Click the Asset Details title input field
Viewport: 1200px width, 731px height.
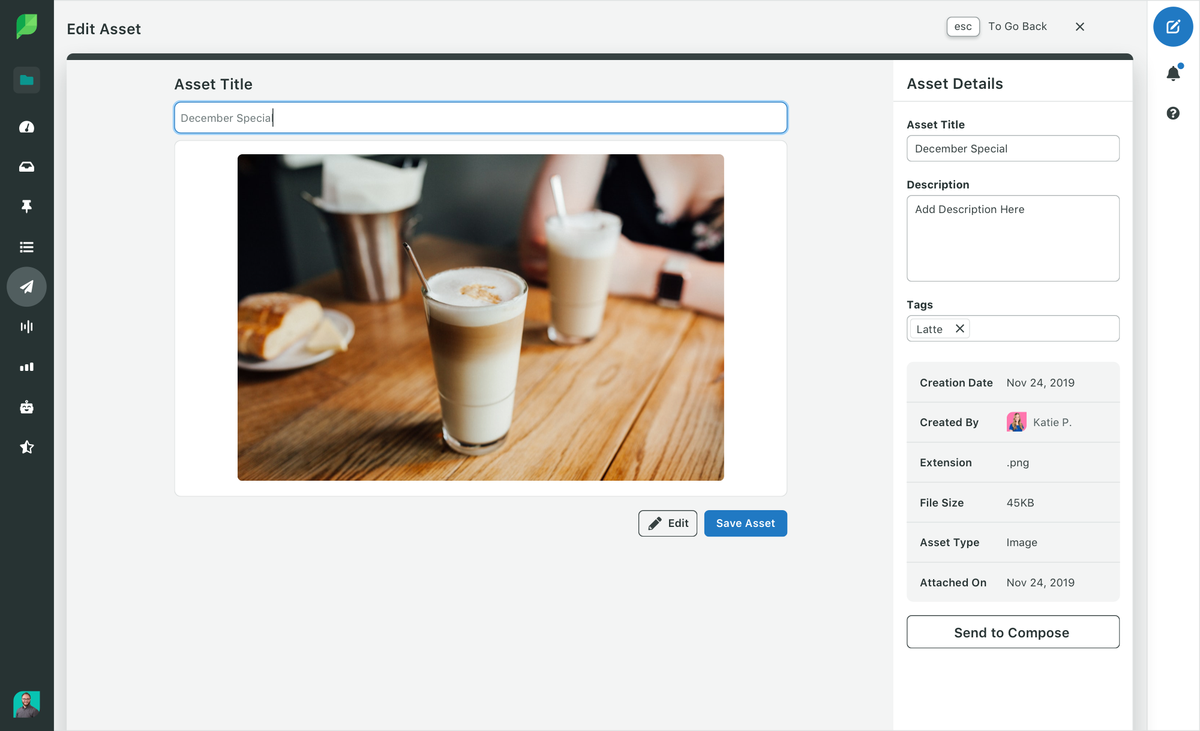pyautogui.click(x=1013, y=148)
